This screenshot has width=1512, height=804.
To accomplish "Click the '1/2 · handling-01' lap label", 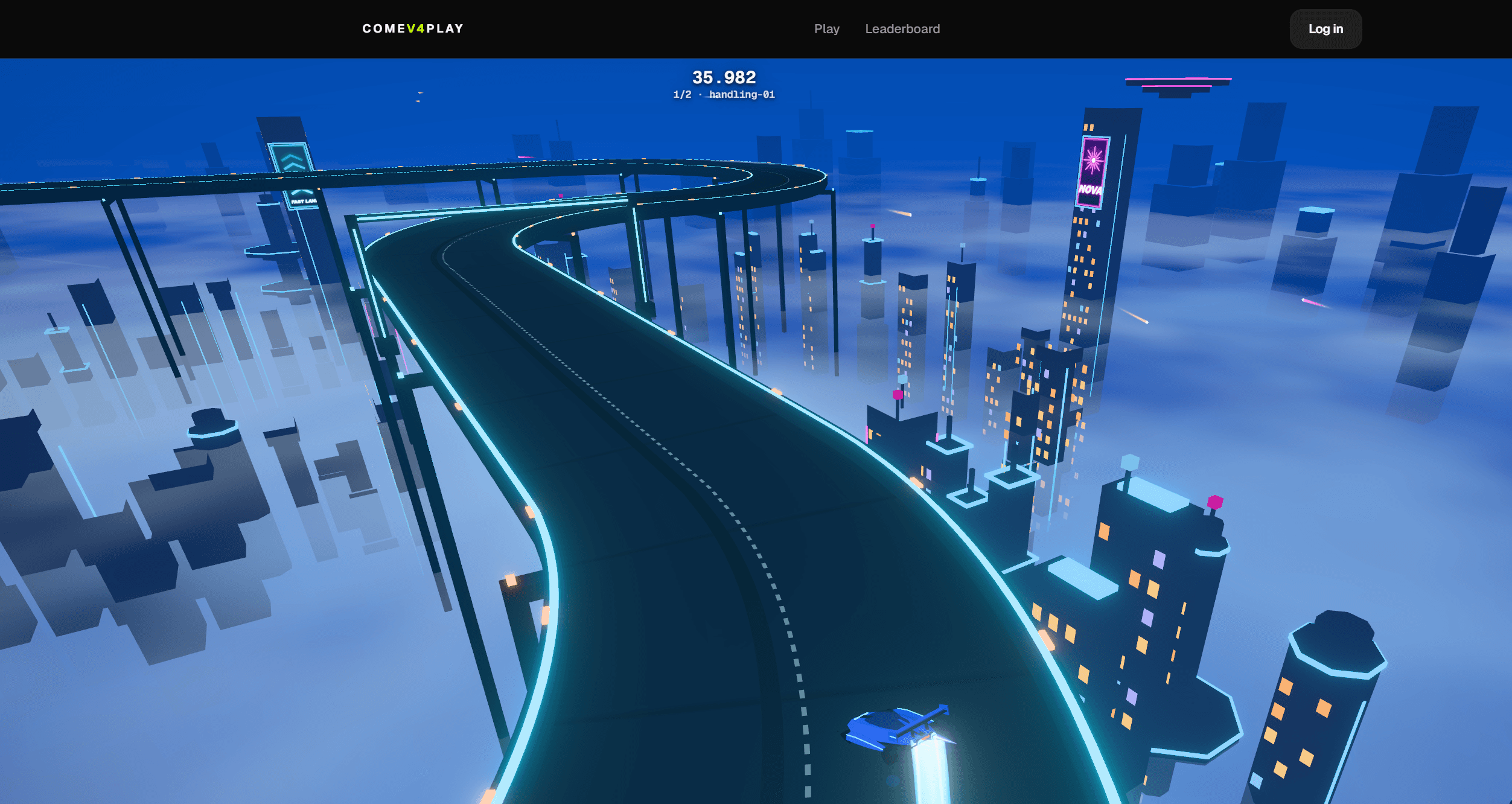I will (724, 95).
